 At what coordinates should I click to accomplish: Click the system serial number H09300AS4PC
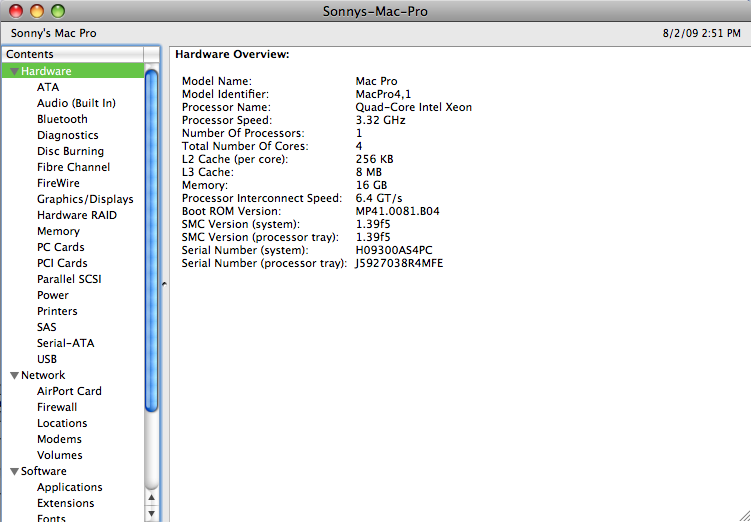click(394, 250)
